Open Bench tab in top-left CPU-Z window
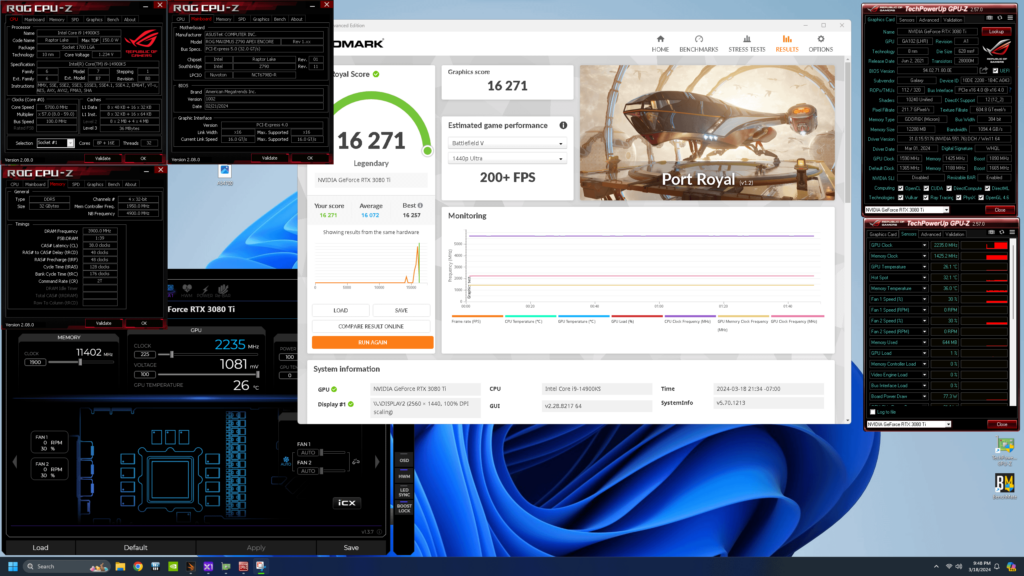This screenshot has height=576, width=1024. coord(112,20)
